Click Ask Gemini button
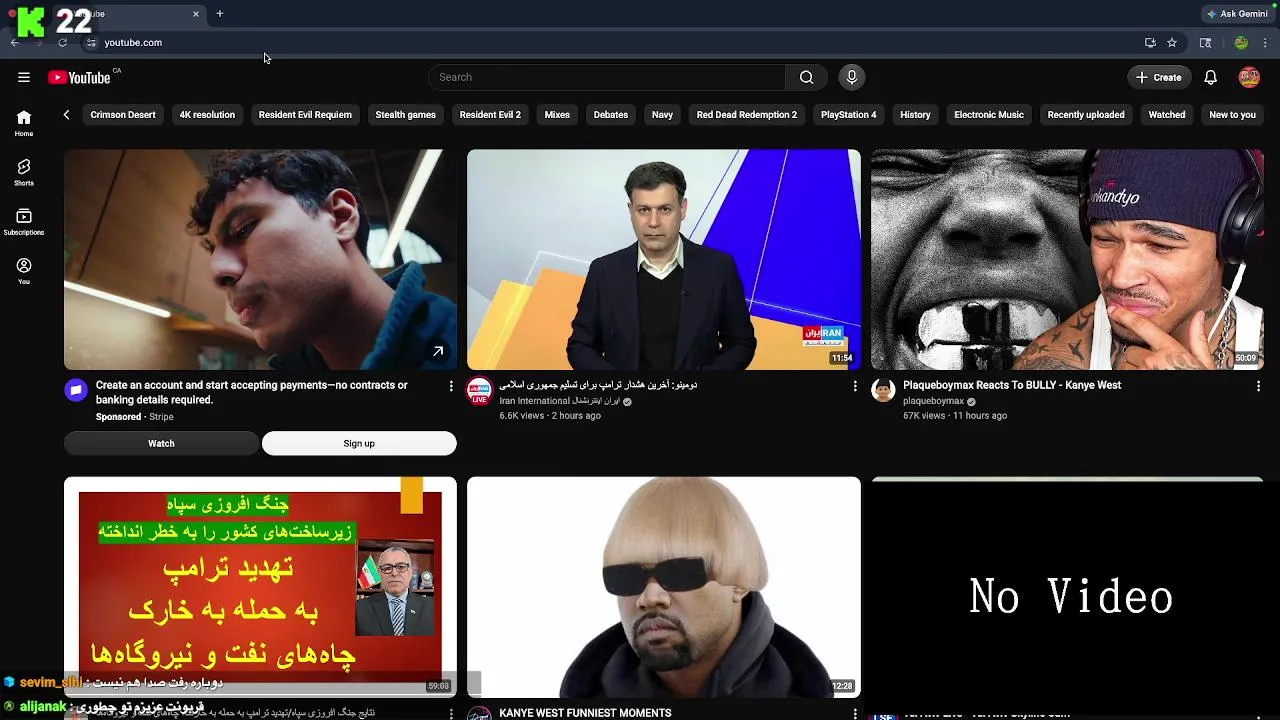 point(1237,14)
